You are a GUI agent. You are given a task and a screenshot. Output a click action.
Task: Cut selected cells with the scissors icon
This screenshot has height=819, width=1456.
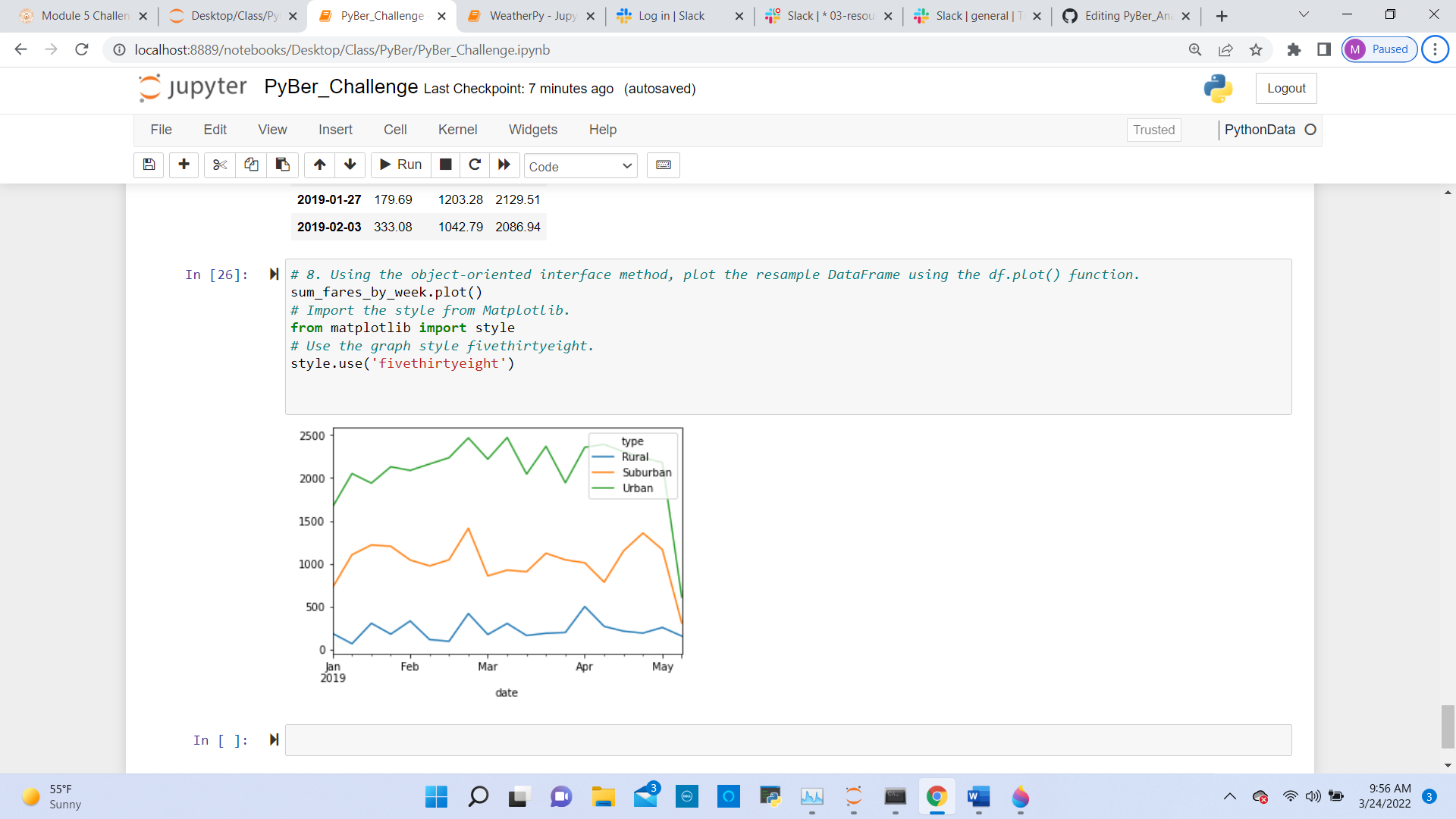[x=220, y=165]
